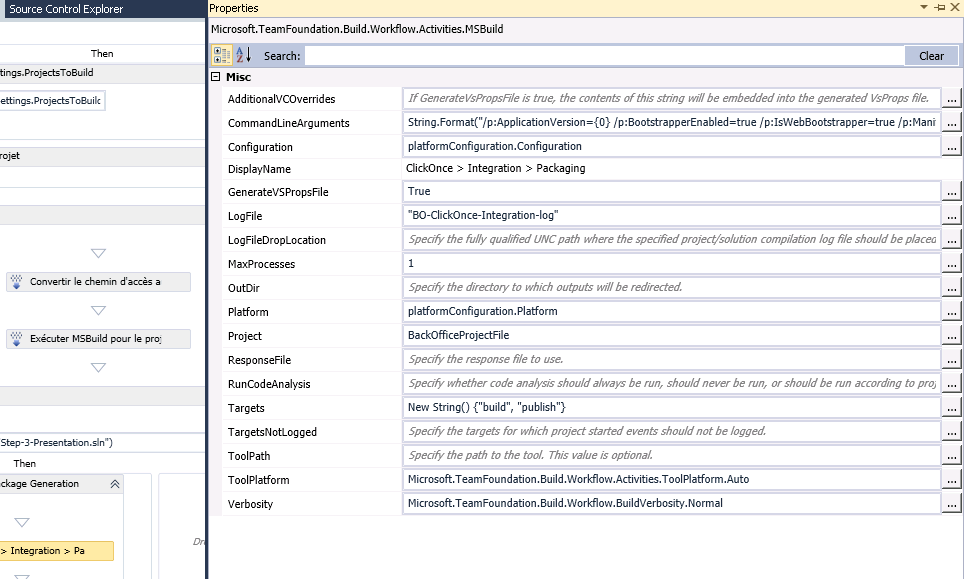Sort properties alphabetically with A-Z icon

point(244,55)
